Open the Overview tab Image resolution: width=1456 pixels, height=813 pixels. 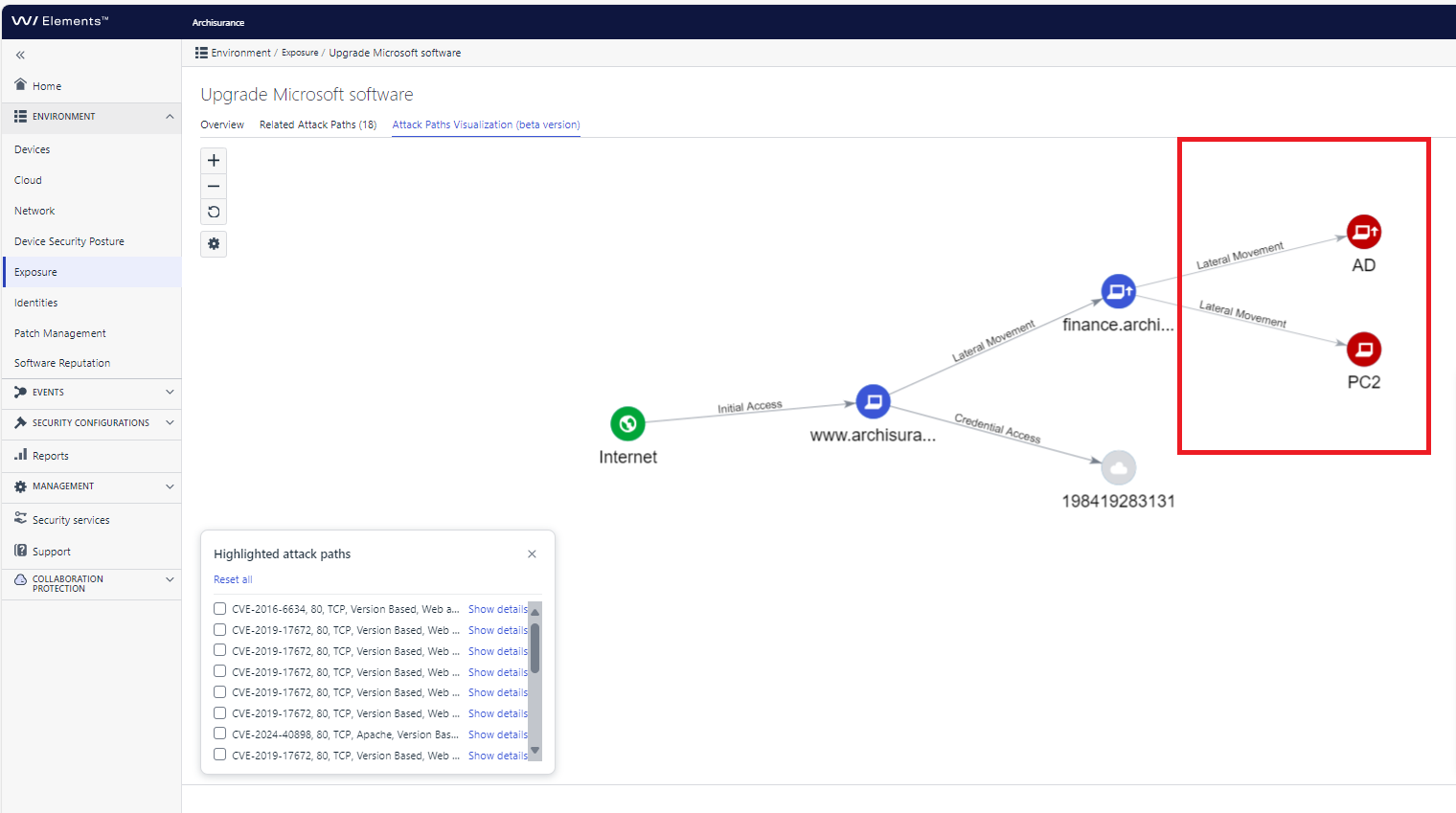click(x=222, y=124)
